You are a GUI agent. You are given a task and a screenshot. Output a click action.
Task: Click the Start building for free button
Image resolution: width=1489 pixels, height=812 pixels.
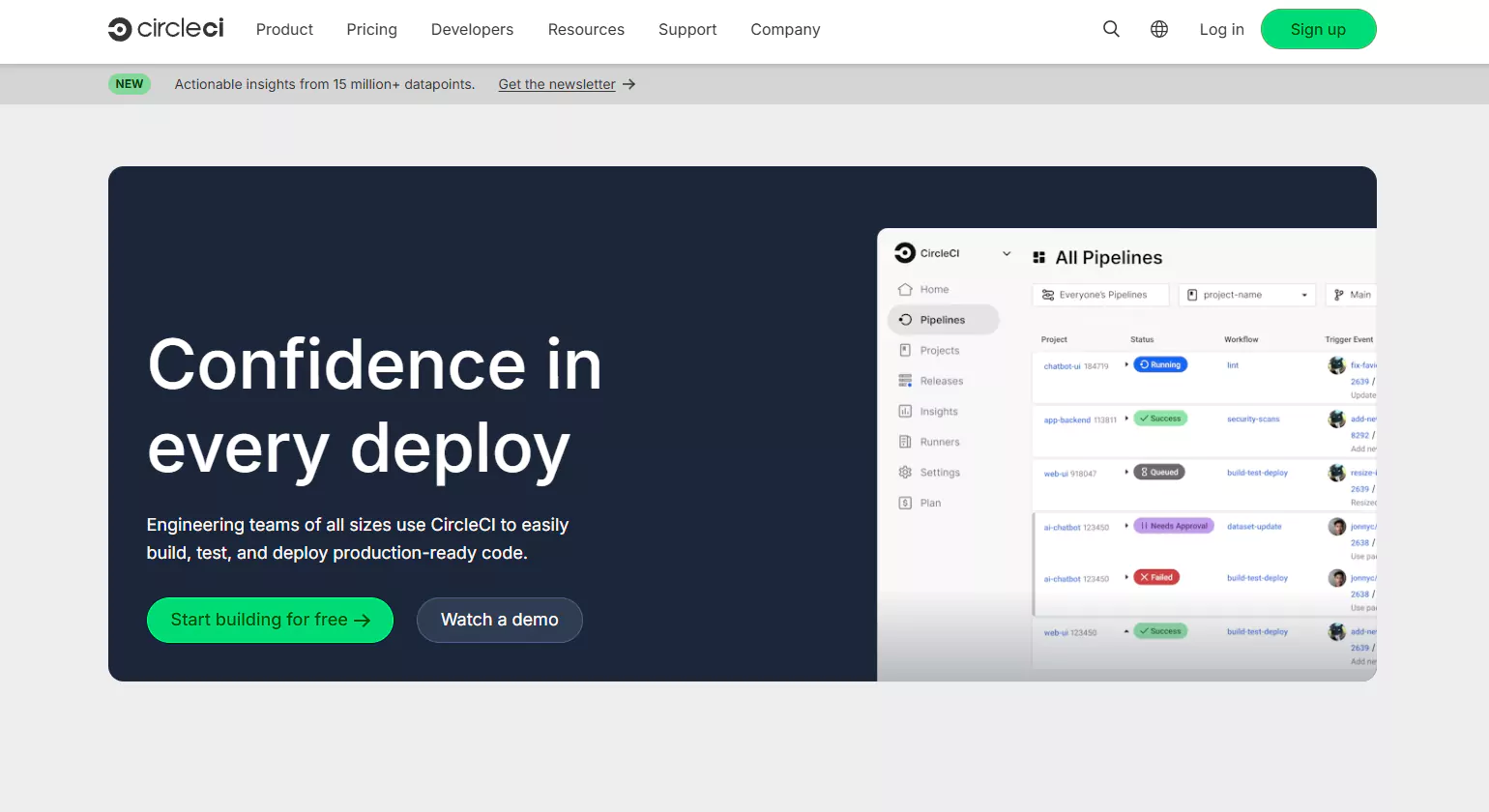(270, 620)
